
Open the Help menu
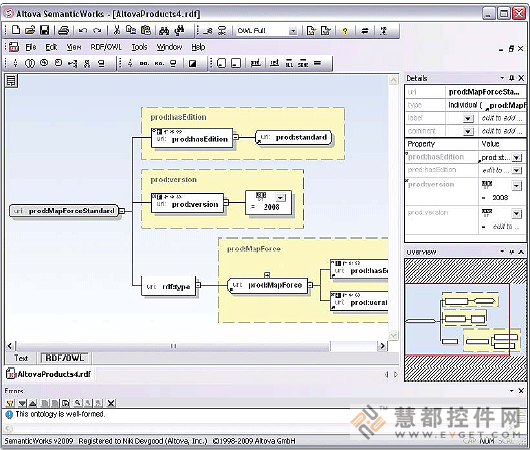pos(198,47)
